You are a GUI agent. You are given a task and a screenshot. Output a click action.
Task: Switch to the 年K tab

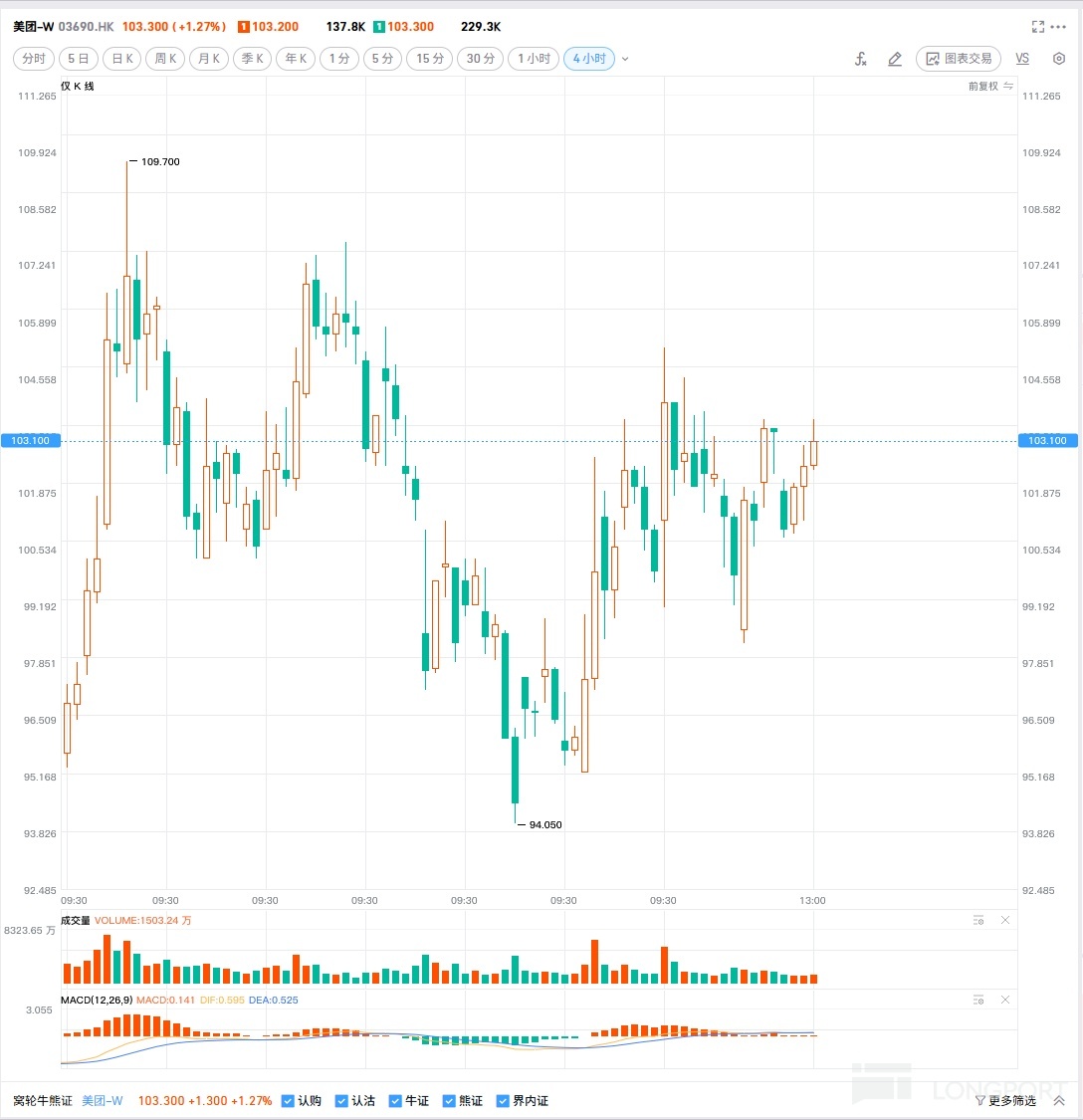click(296, 59)
